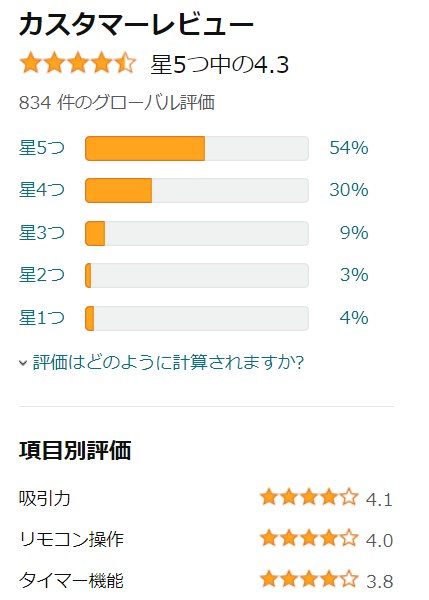Image resolution: width=429 pixels, height=600 pixels.
Task: Open the 30% four-star percentage link
Action: point(349,190)
